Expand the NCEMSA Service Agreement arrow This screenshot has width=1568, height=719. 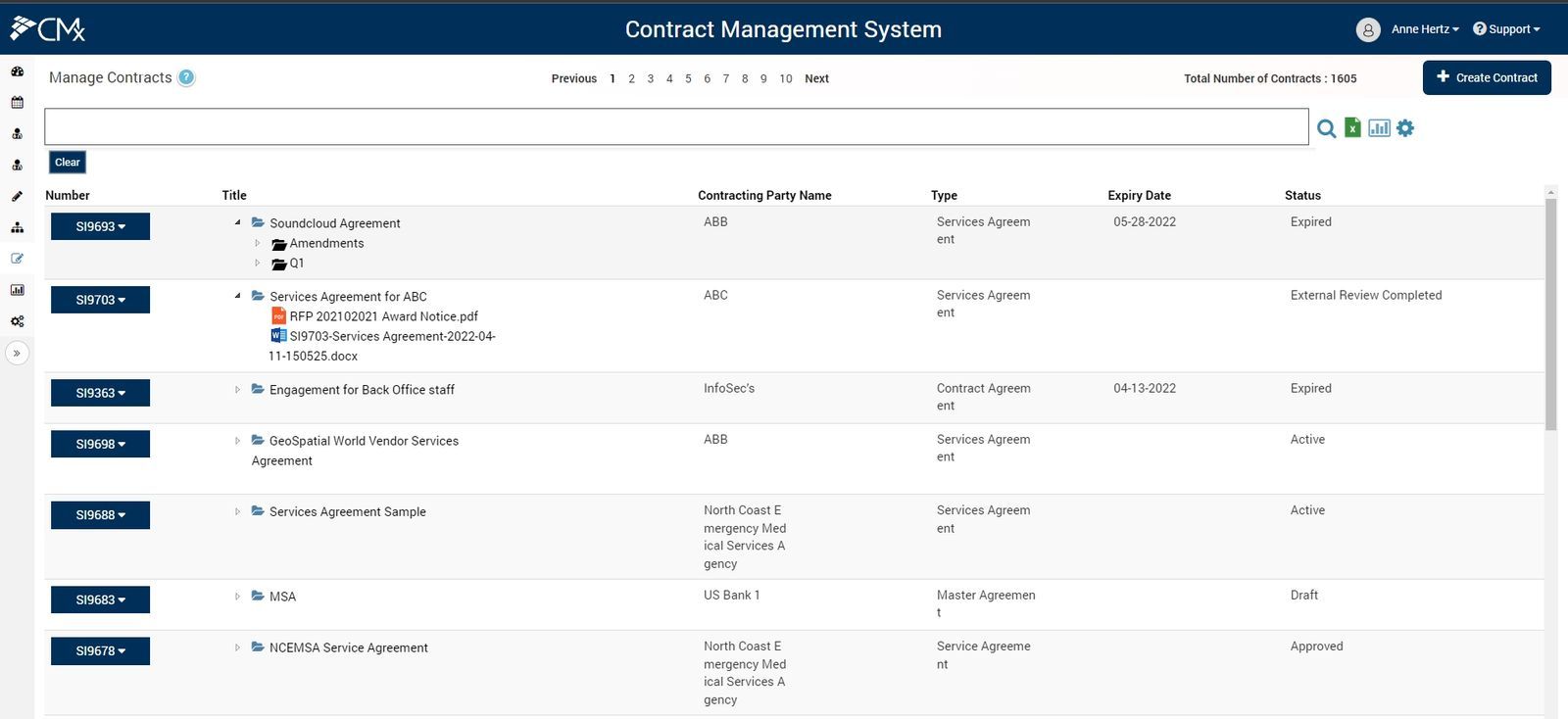tap(237, 647)
